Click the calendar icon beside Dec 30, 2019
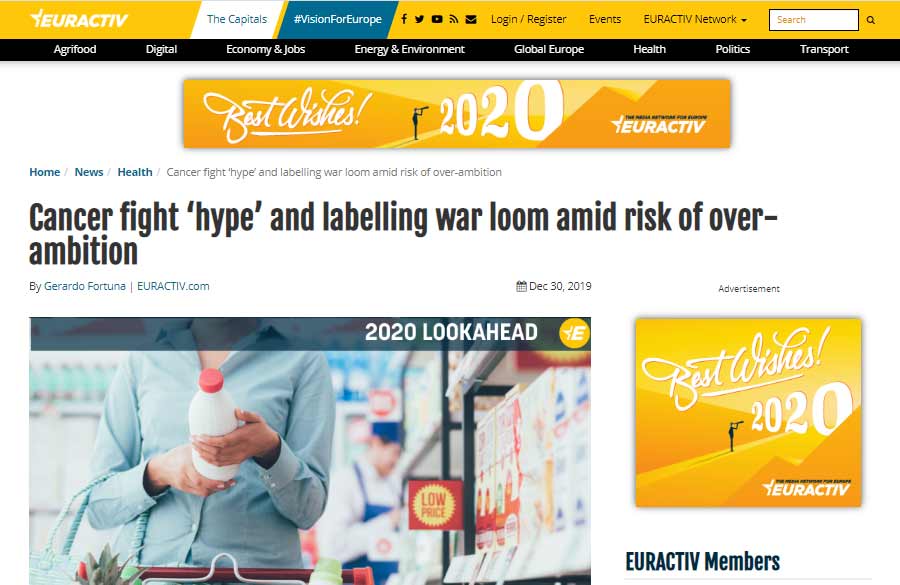The height and width of the screenshot is (585, 900). (x=521, y=286)
